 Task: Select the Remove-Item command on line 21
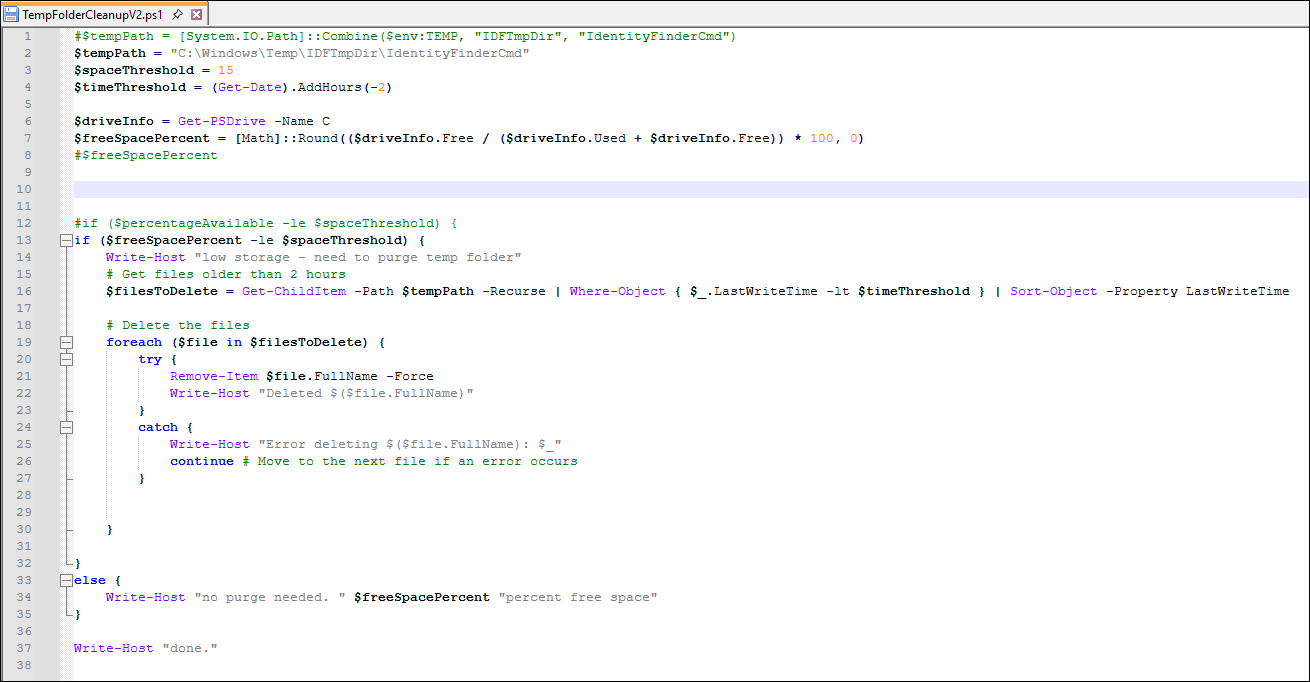214,376
